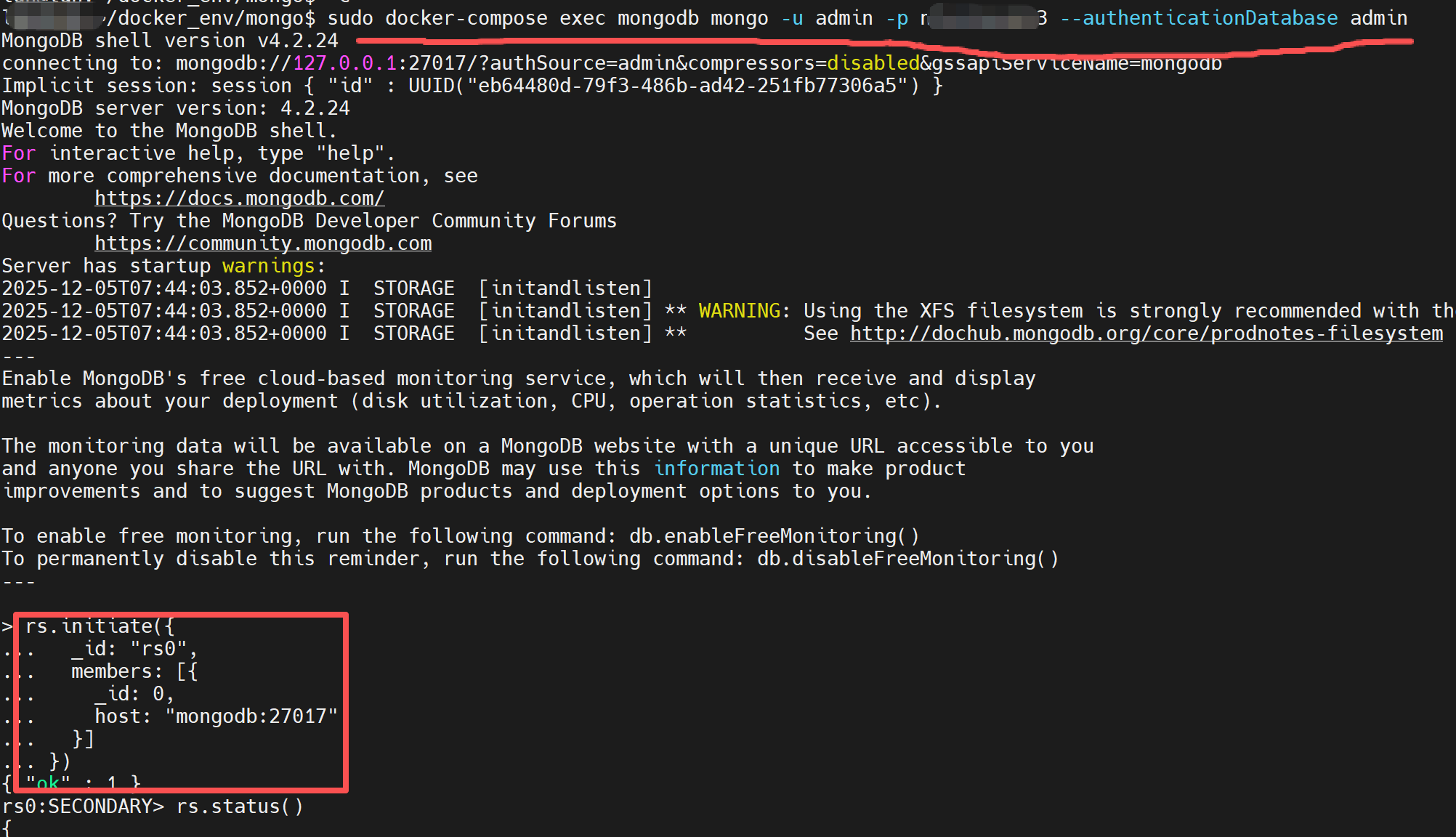Click the green "ok" result text
Image resolution: width=1456 pixels, height=837 pixels.
[47, 783]
